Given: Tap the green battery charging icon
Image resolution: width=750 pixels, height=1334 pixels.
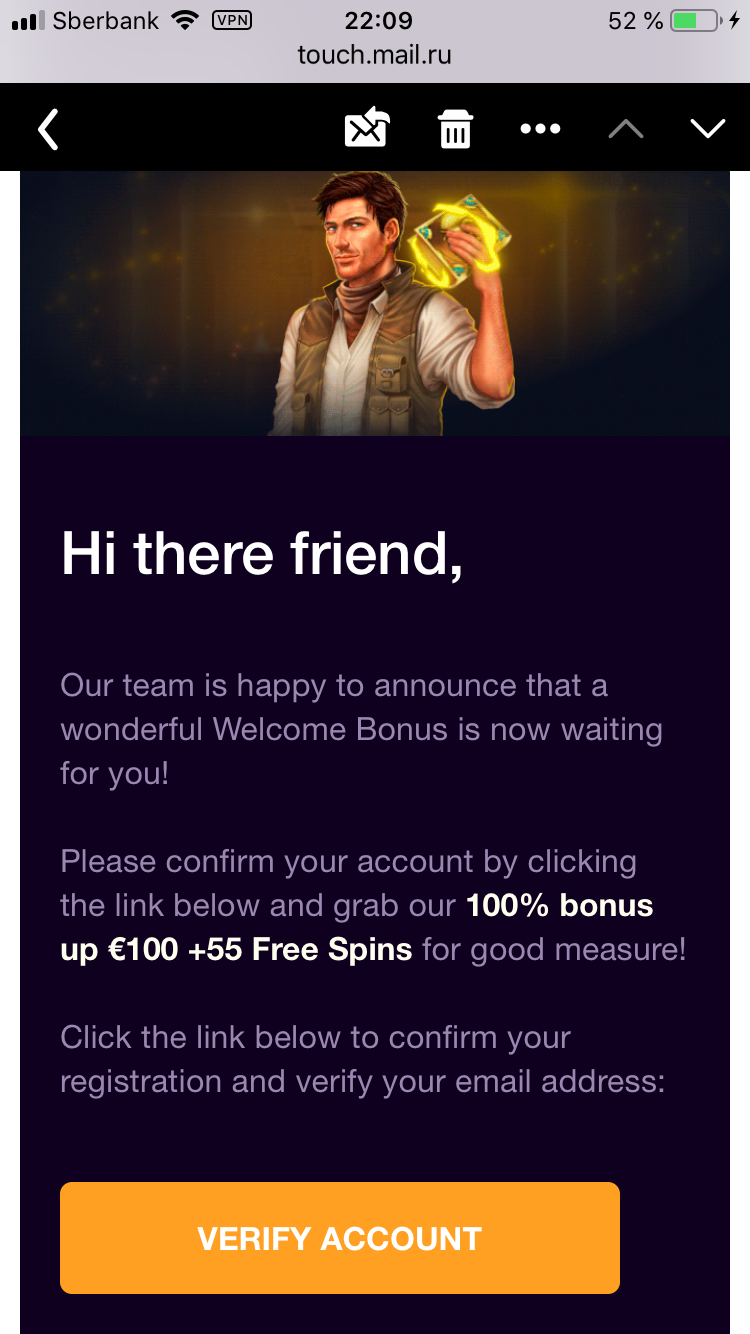Looking at the screenshot, I should tap(697, 20).
